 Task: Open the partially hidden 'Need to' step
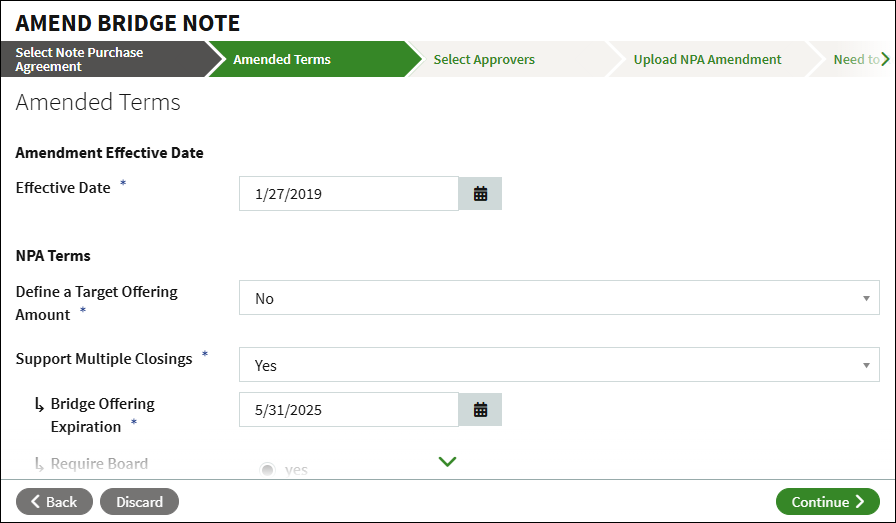[855, 59]
